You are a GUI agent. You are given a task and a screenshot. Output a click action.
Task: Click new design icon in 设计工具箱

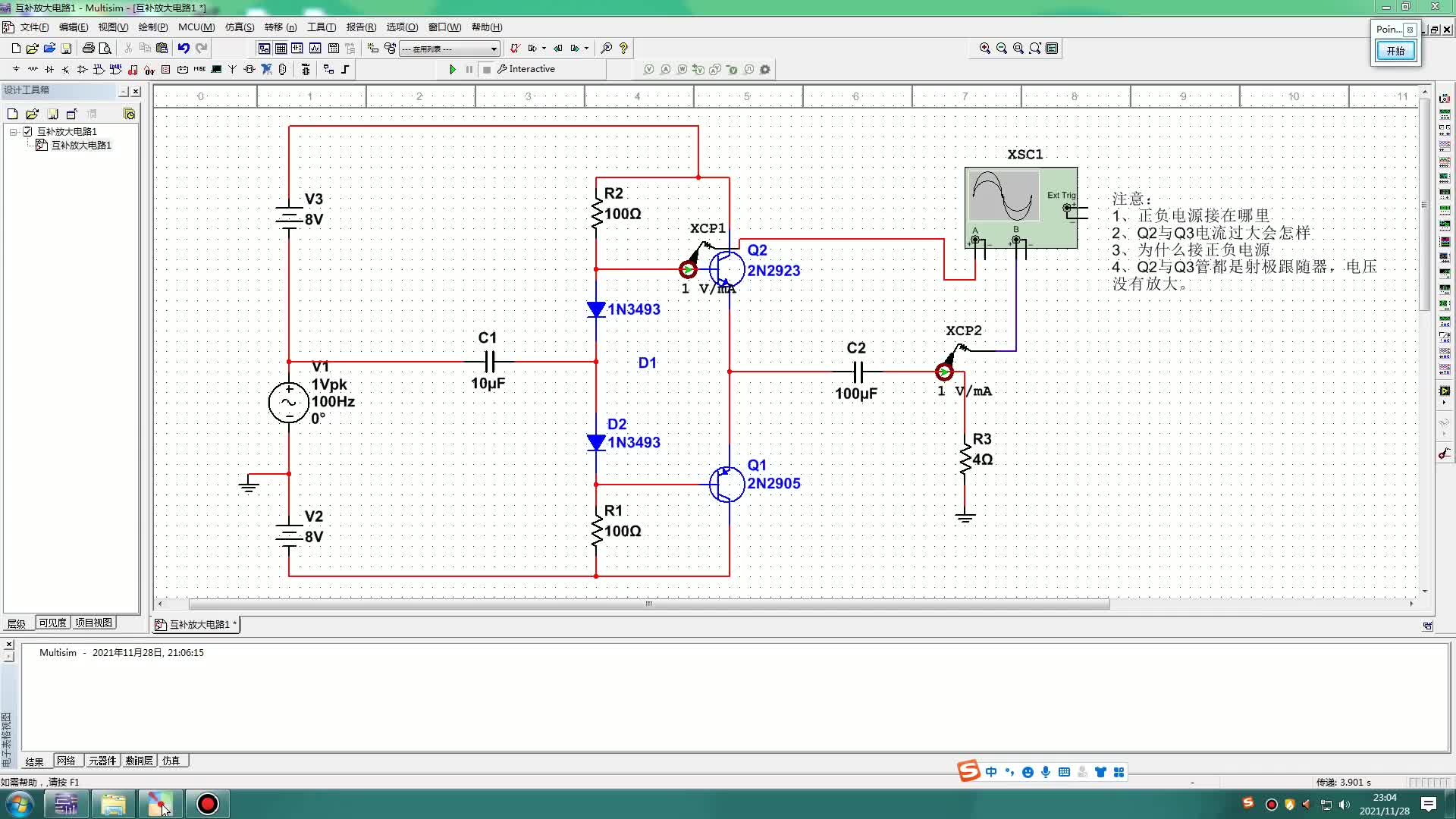(x=12, y=114)
